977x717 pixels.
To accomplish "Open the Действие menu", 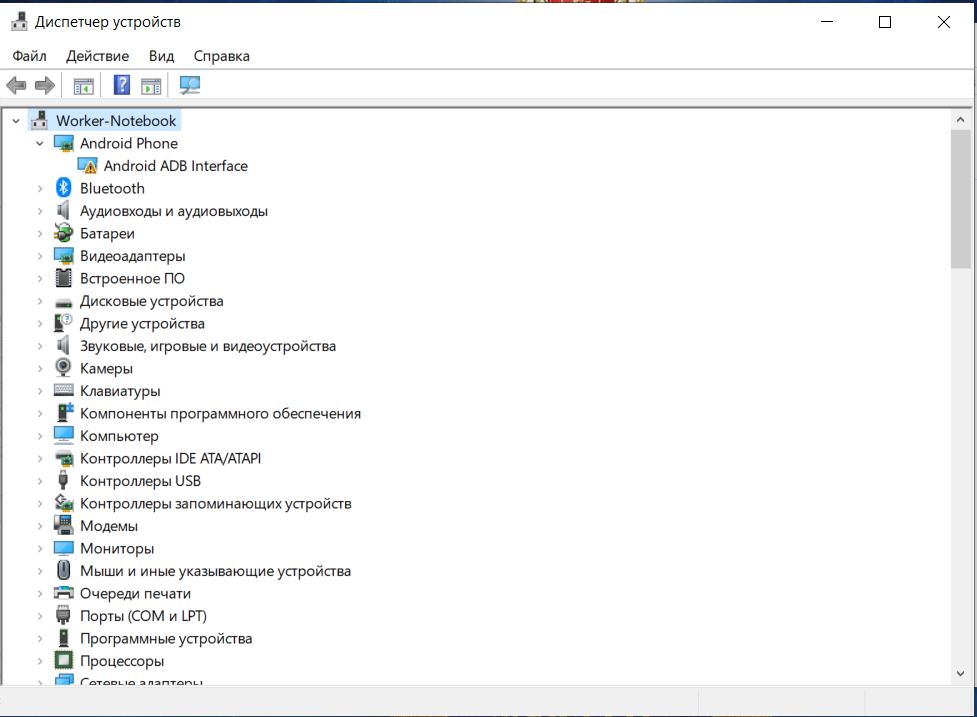I will pyautogui.click(x=97, y=56).
